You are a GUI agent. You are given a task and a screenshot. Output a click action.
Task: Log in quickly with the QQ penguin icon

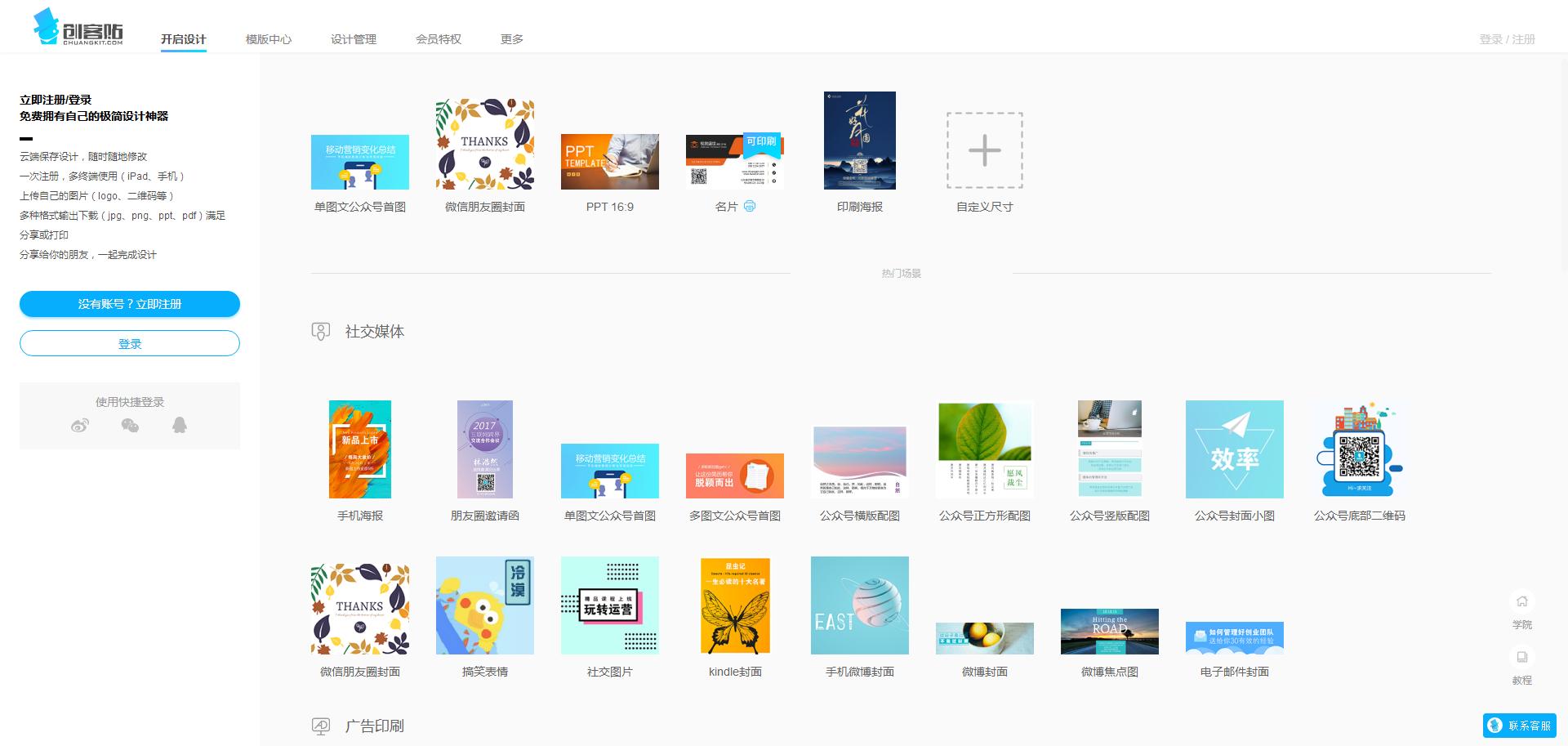180,426
